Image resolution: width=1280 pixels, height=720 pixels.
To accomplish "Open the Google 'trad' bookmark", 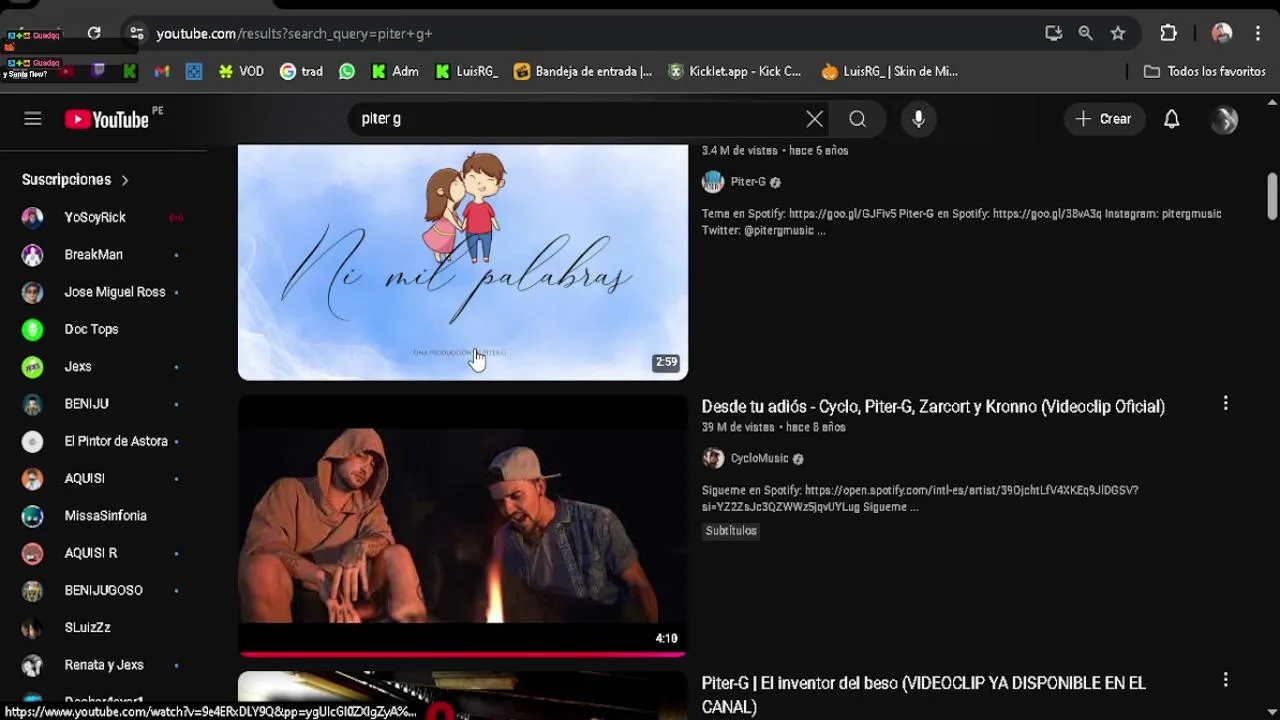I will click(301, 71).
